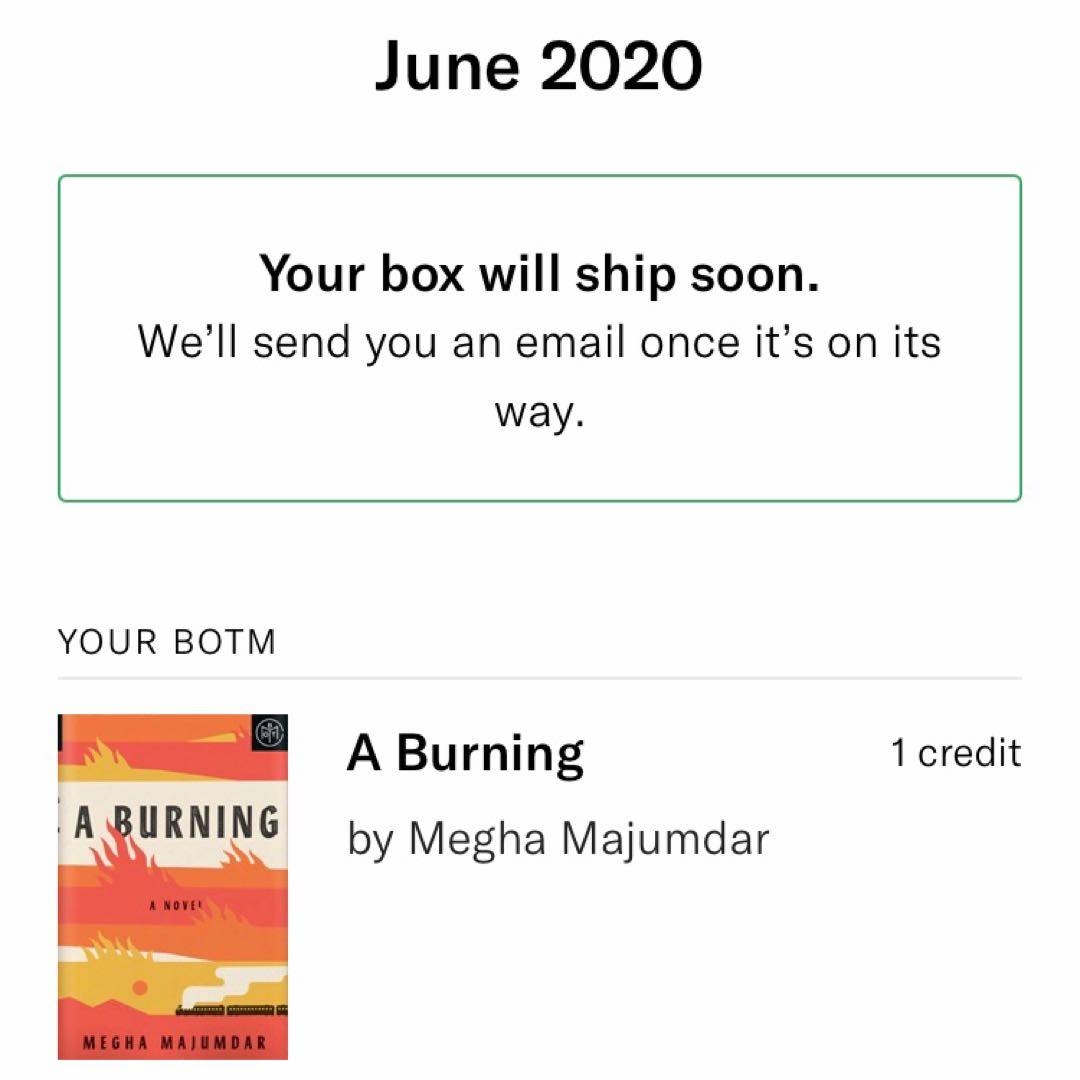
Task: Tap the June 2020 heading
Action: point(539,66)
